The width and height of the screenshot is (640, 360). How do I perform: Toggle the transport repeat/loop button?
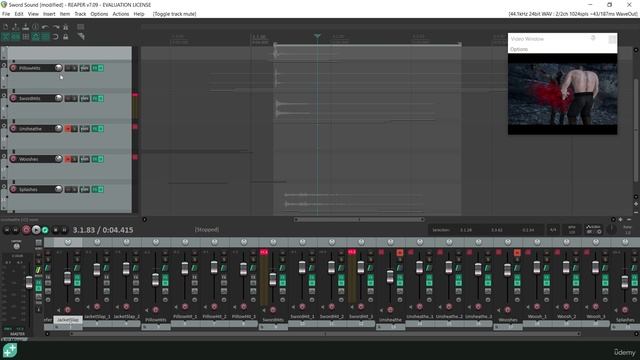[45, 230]
